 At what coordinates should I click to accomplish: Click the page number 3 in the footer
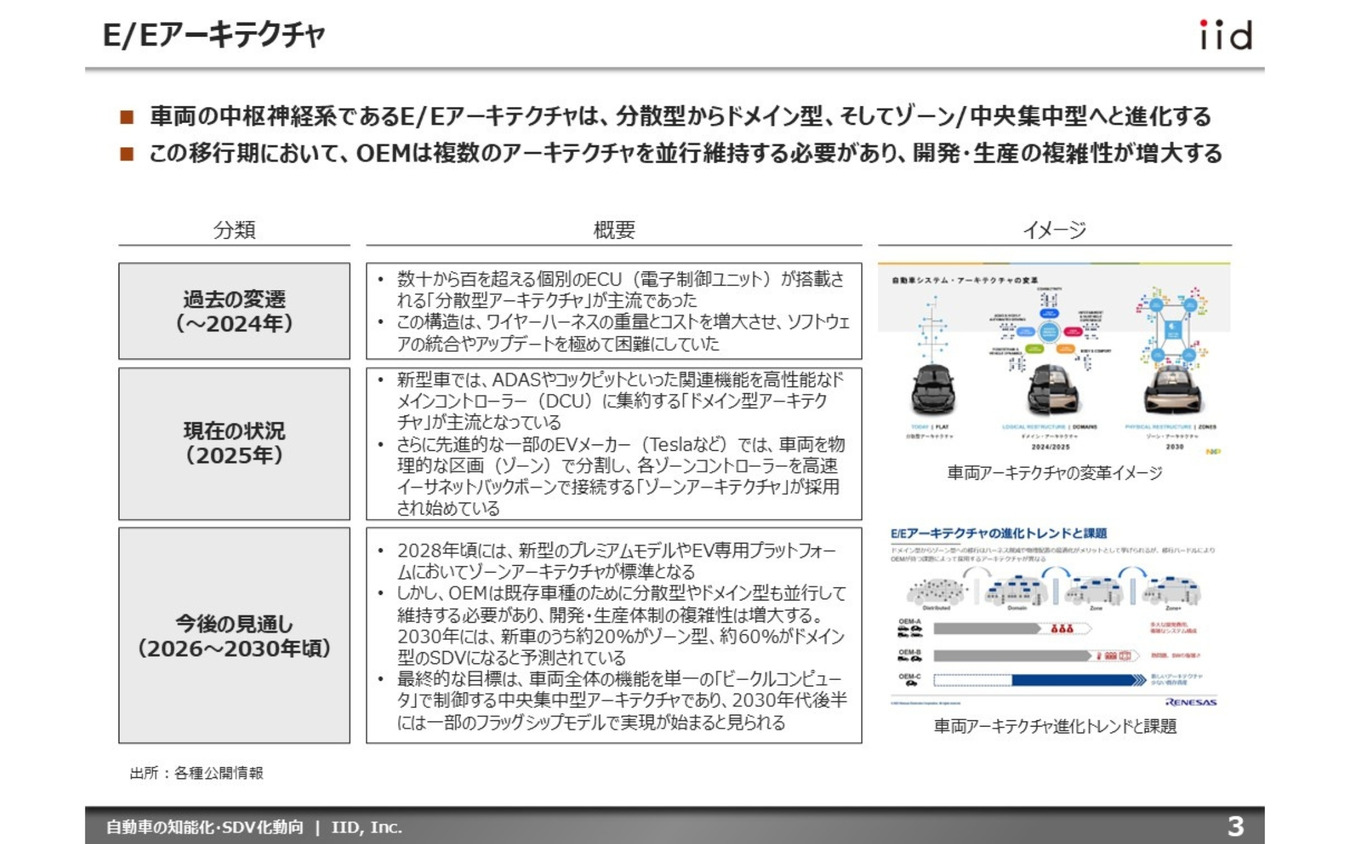[1237, 826]
